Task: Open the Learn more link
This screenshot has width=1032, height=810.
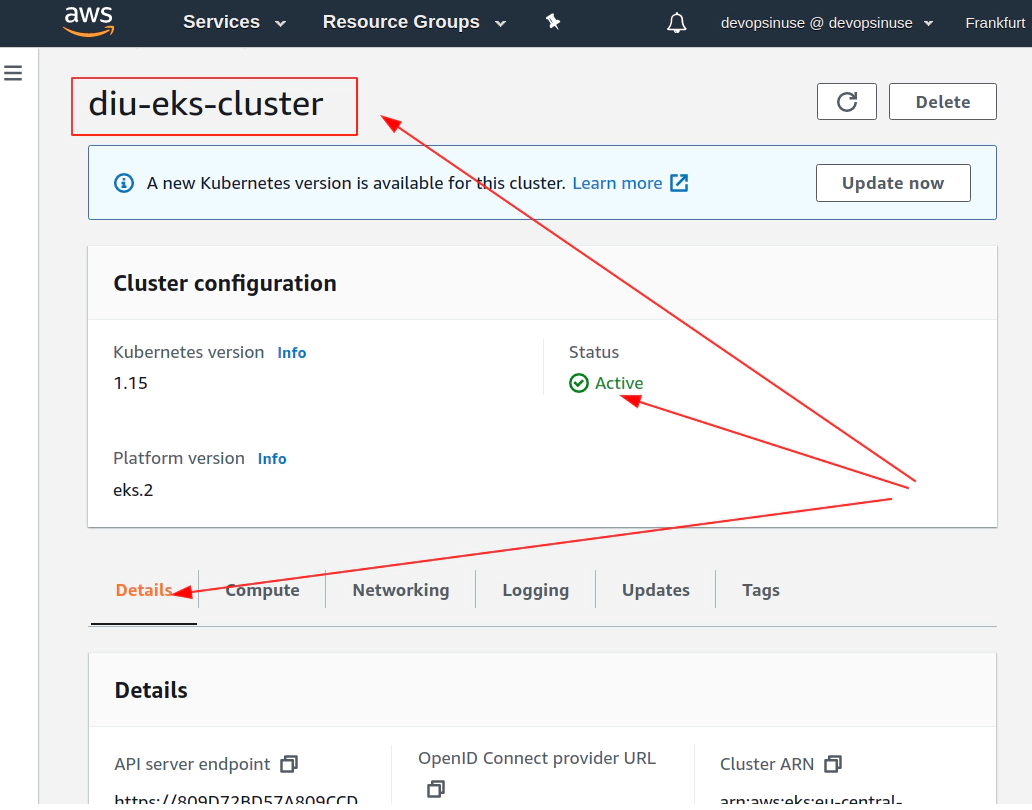Action: tap(617, 183)
